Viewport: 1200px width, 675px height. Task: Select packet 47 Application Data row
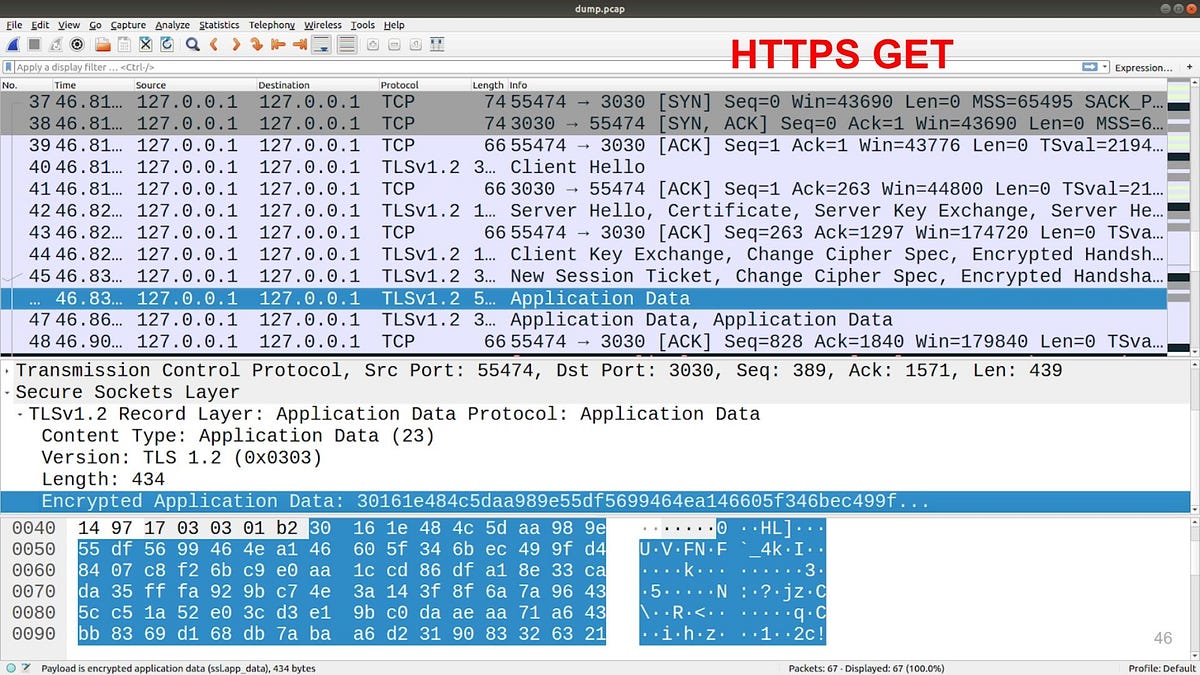pyautogui.click(x=583, y=320)
